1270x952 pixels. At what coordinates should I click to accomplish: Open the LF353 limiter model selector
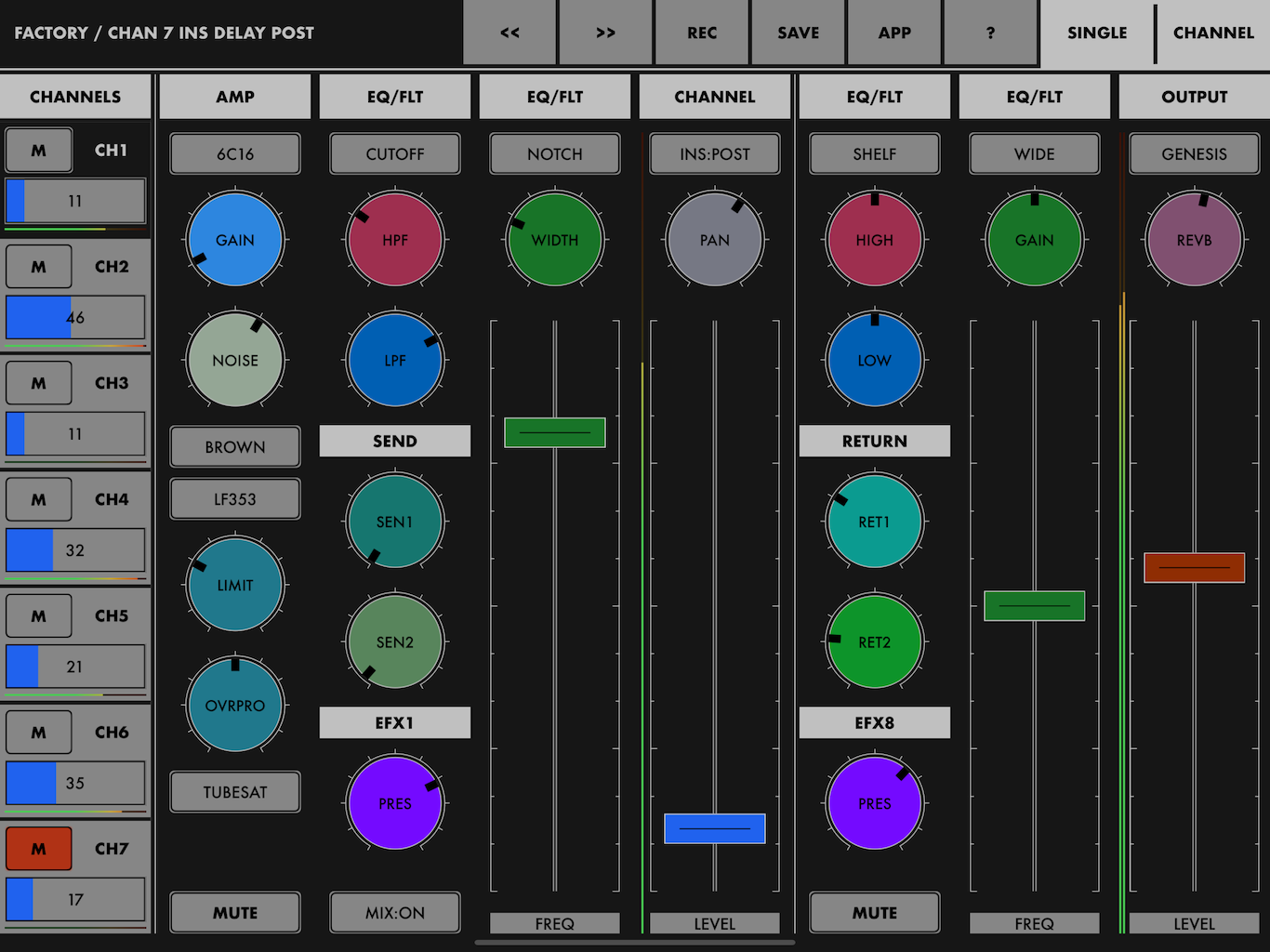(x=235, y=499)
